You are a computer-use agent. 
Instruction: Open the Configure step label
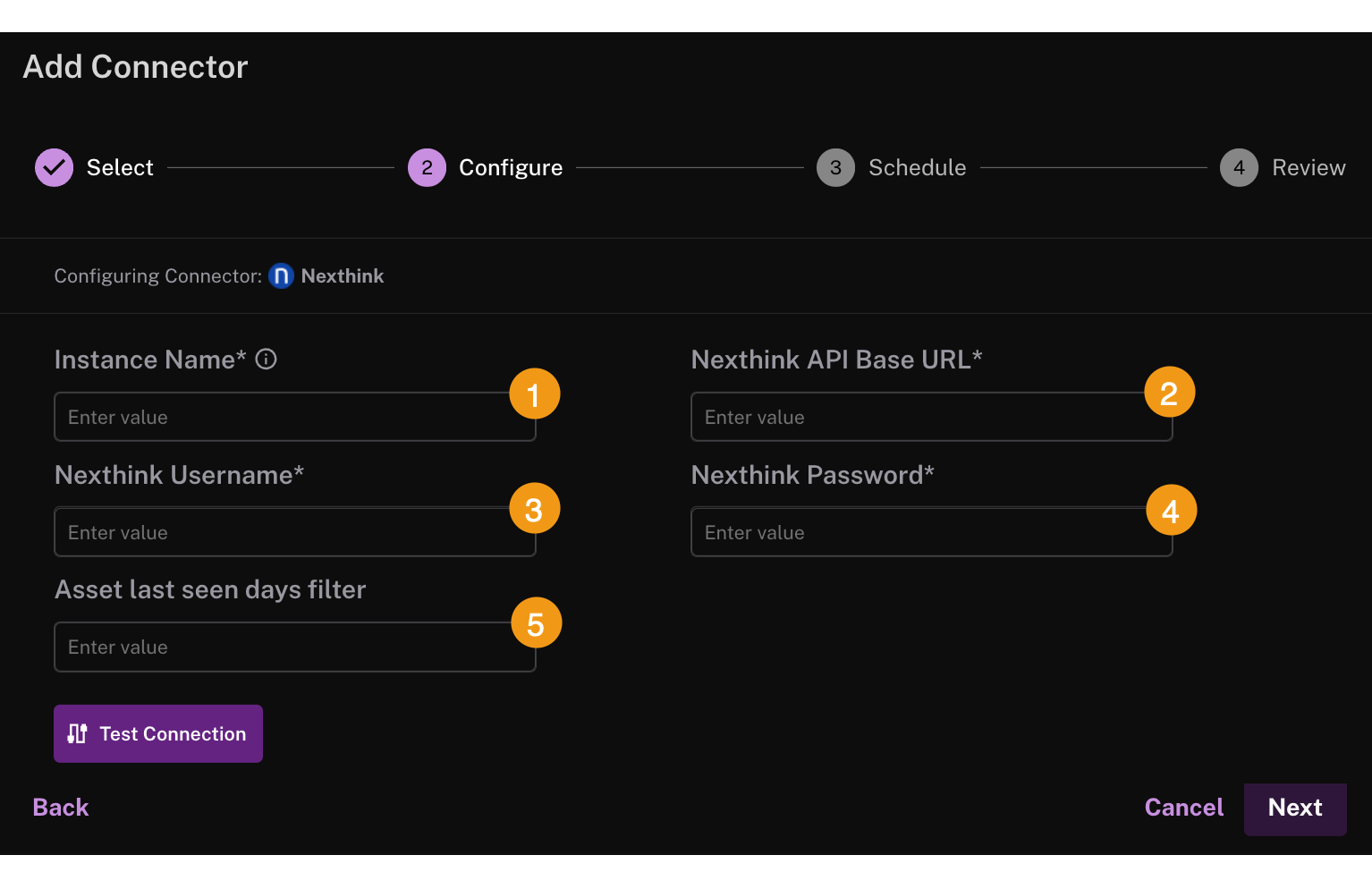click(511, 168)
